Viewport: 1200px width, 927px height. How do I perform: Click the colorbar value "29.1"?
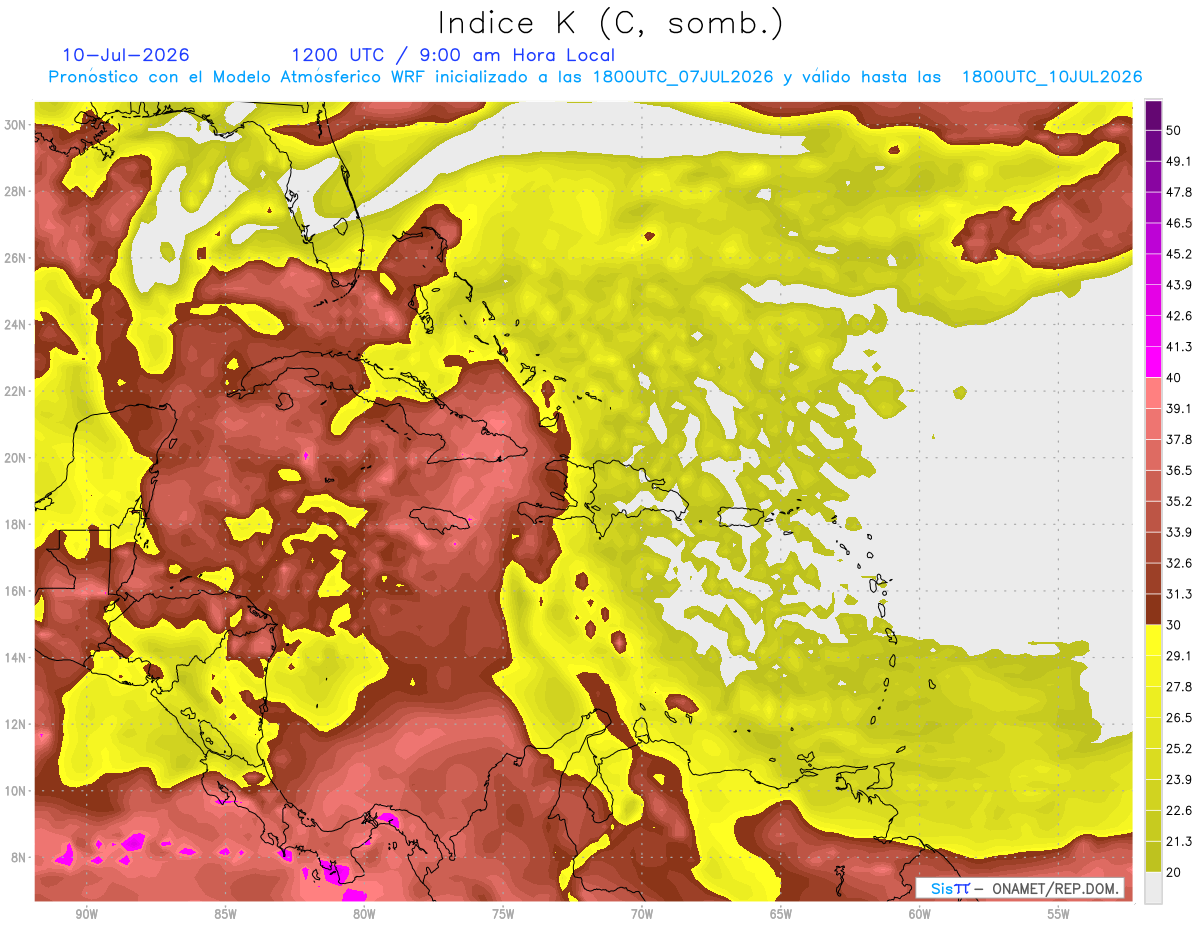click(x=1179, y=656)
